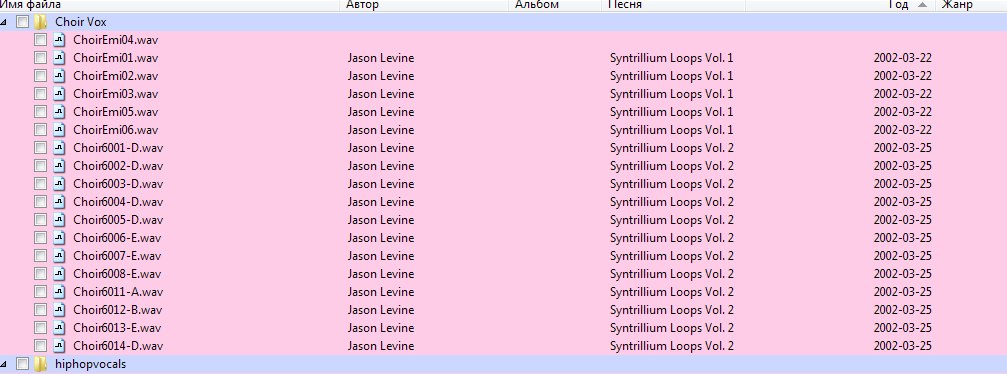The width and height of the screenshot is (1007, 374).
Task: Click the Choir6013-E.wav audio file icon
Action: [x=59, y=328]
